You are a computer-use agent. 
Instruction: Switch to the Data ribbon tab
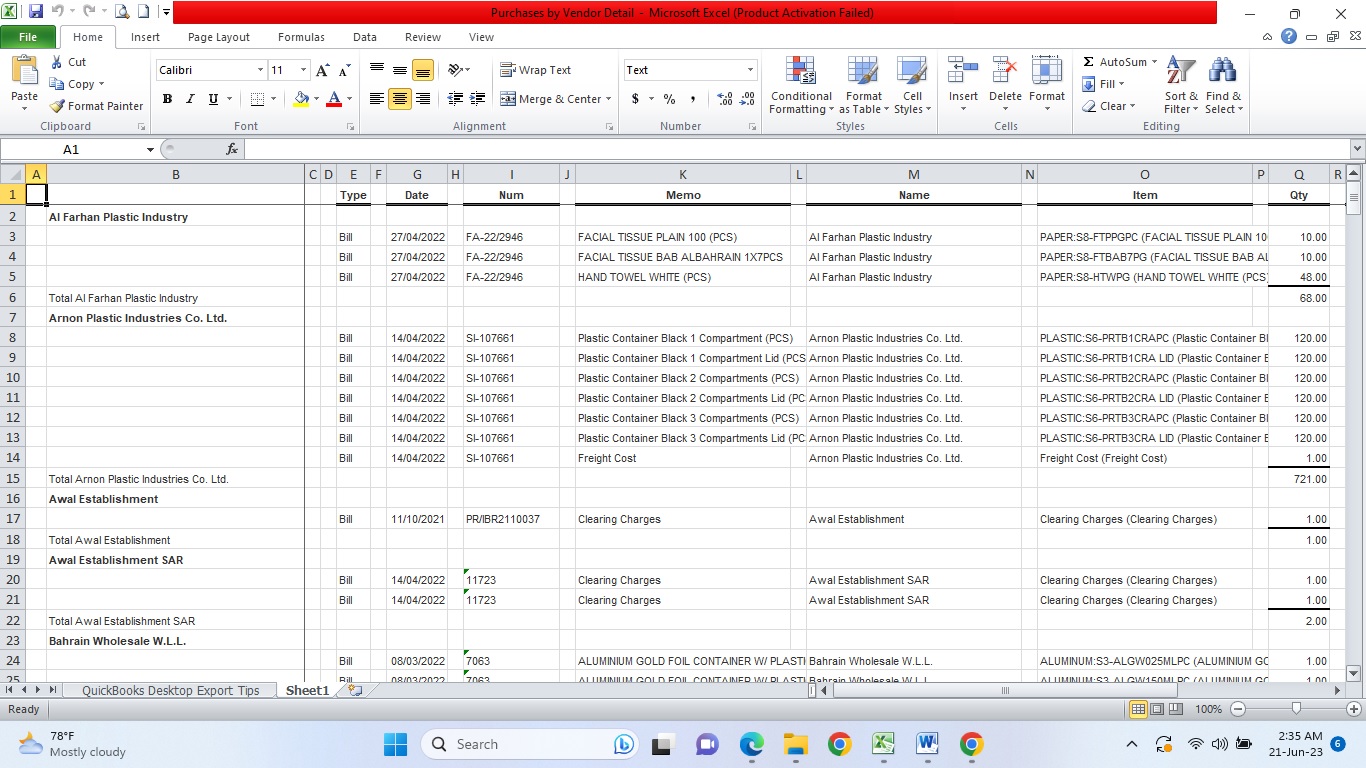point(365,37)
